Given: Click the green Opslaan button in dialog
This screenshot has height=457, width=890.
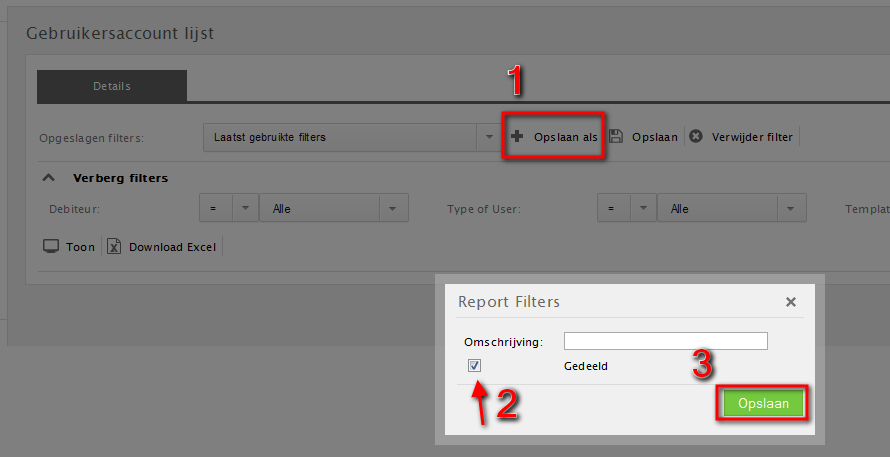Looking at the screenshot, I should click(x=763, y=404).
